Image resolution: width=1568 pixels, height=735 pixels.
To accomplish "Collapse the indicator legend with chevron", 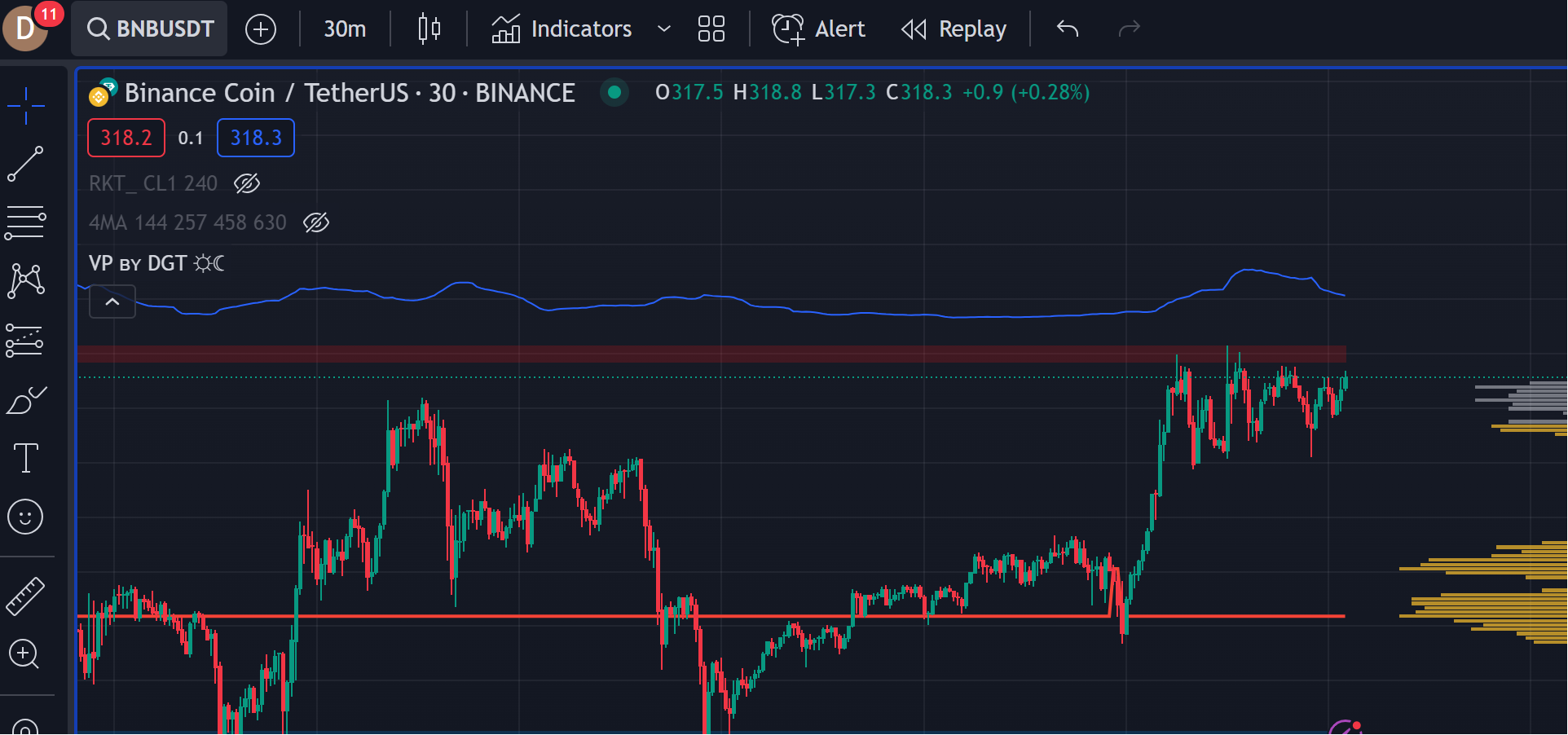I will pos(112,302).
